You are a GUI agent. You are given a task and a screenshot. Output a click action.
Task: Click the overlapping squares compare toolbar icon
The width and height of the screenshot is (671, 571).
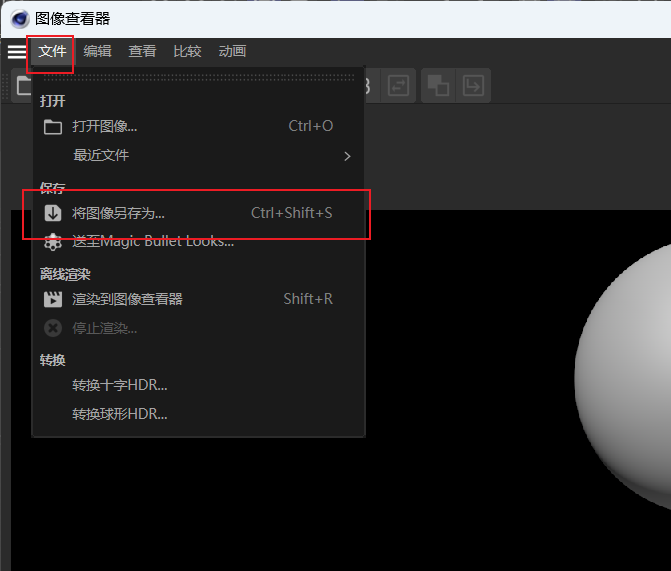tap(438, 85)
